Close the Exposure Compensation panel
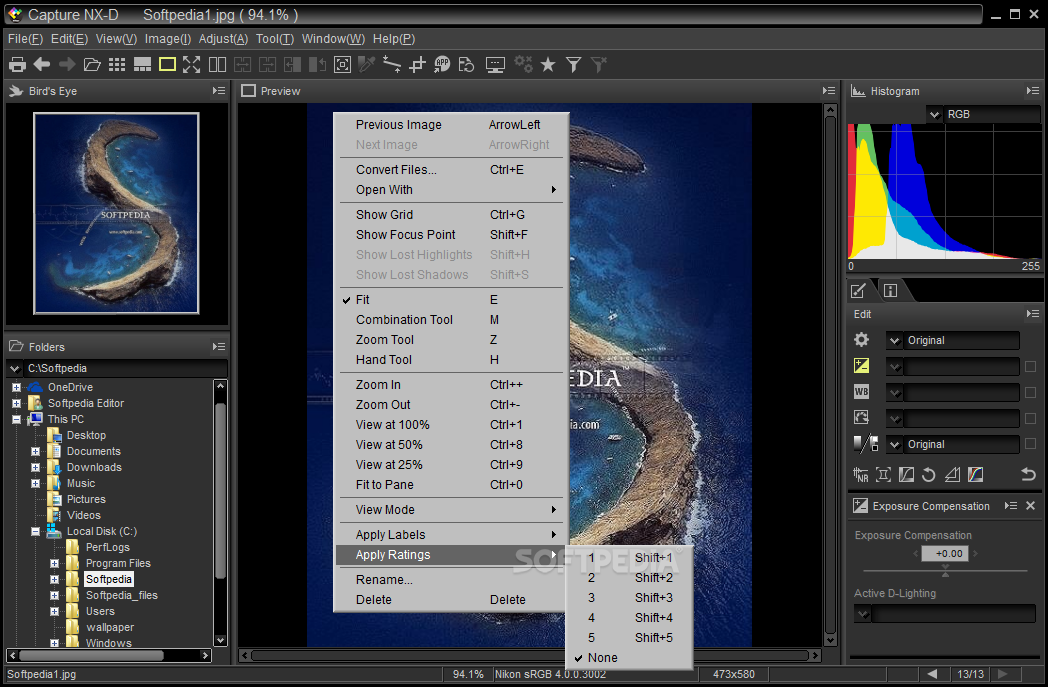1048x687 pixels. point(1031,506)
